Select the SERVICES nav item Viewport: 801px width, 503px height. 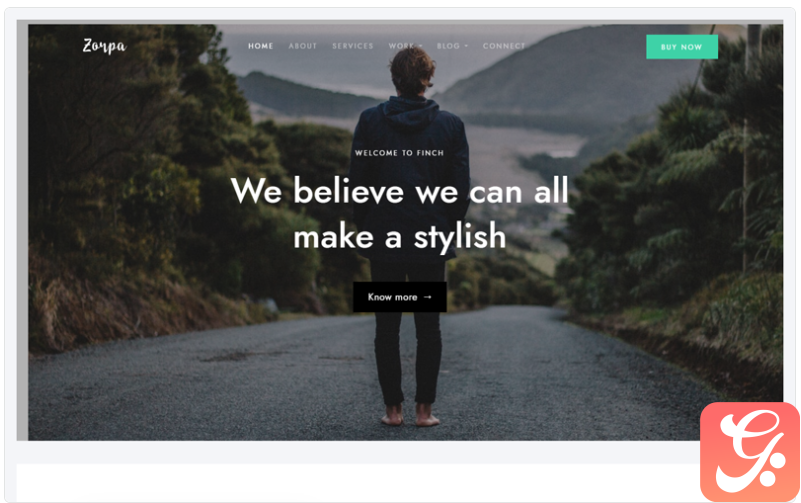[x=352, y=46]
